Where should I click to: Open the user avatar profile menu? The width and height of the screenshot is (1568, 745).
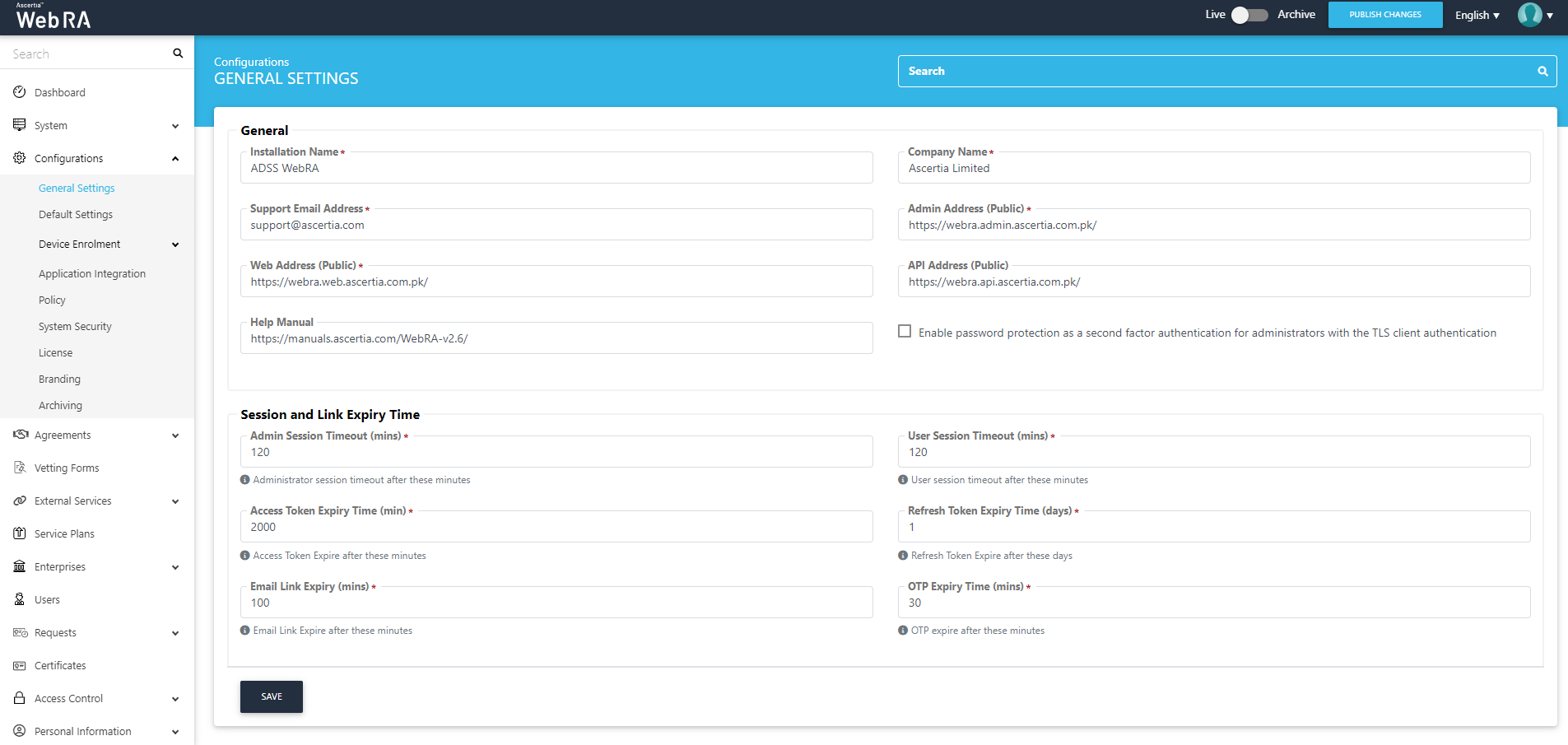(x=1535, y=15)
